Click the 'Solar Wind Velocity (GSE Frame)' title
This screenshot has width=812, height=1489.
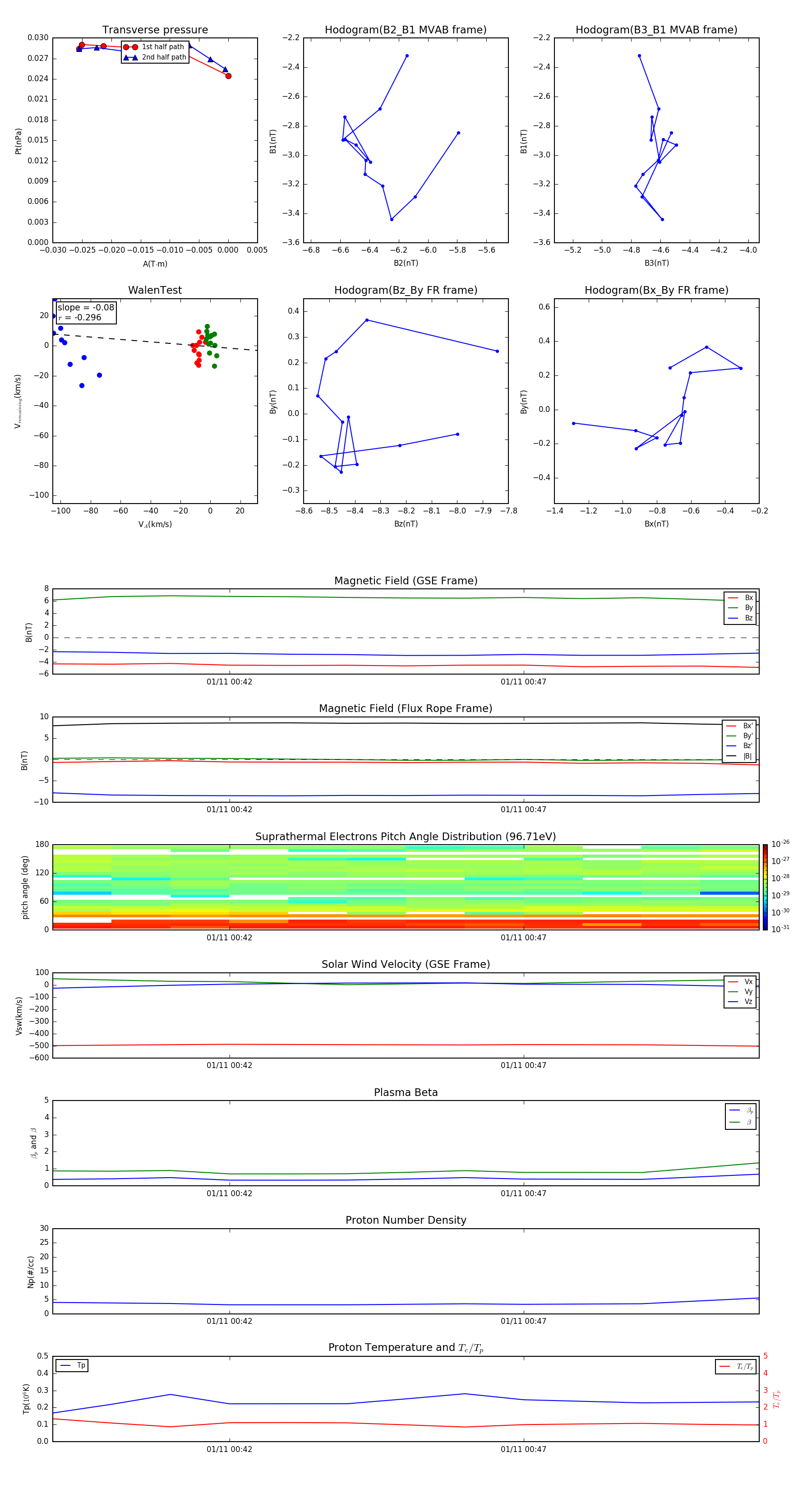point(406,964)
